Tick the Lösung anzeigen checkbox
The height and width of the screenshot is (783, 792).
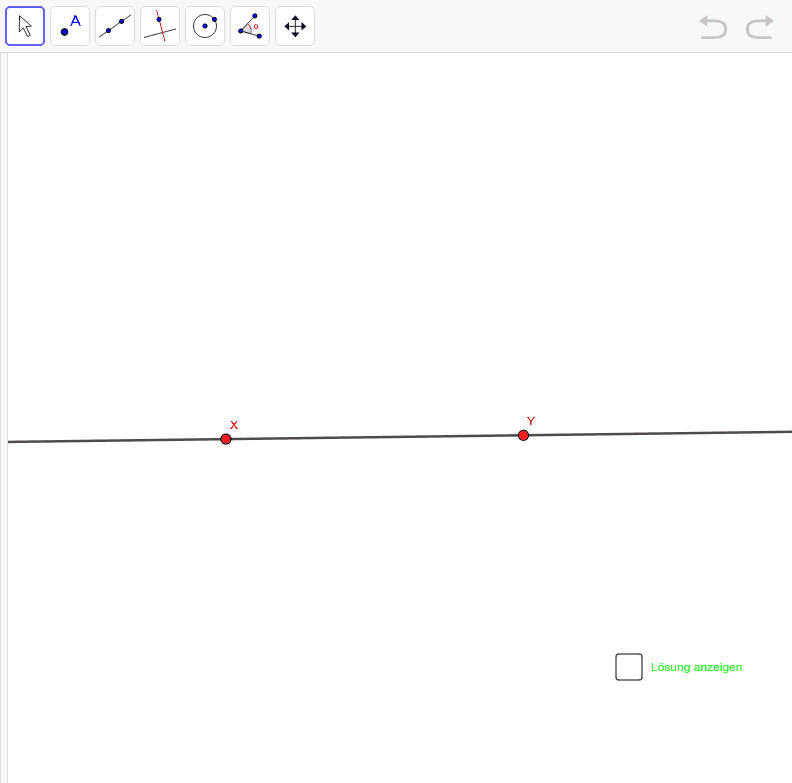pos(629,667)
